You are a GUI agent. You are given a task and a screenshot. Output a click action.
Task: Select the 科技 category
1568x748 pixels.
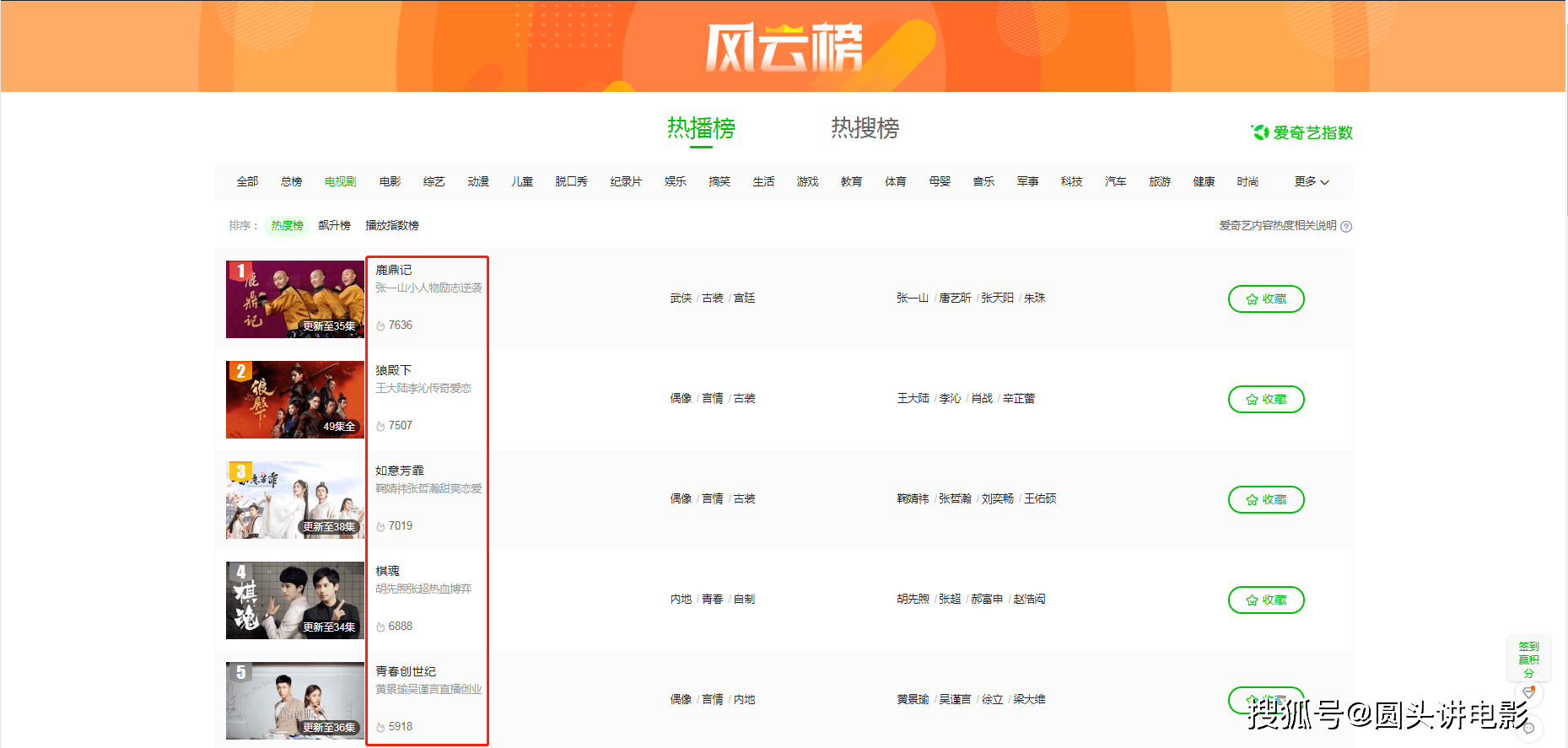point(1071,181)
